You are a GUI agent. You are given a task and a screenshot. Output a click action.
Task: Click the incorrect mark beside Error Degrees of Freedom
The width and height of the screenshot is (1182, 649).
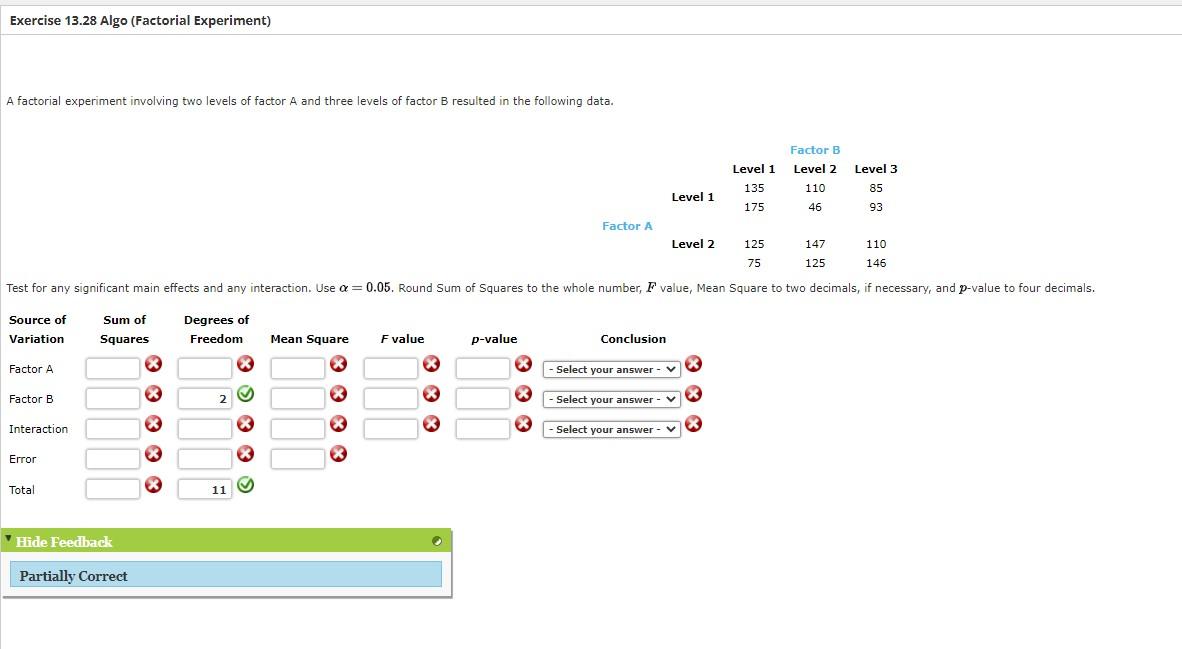(246, 453)
